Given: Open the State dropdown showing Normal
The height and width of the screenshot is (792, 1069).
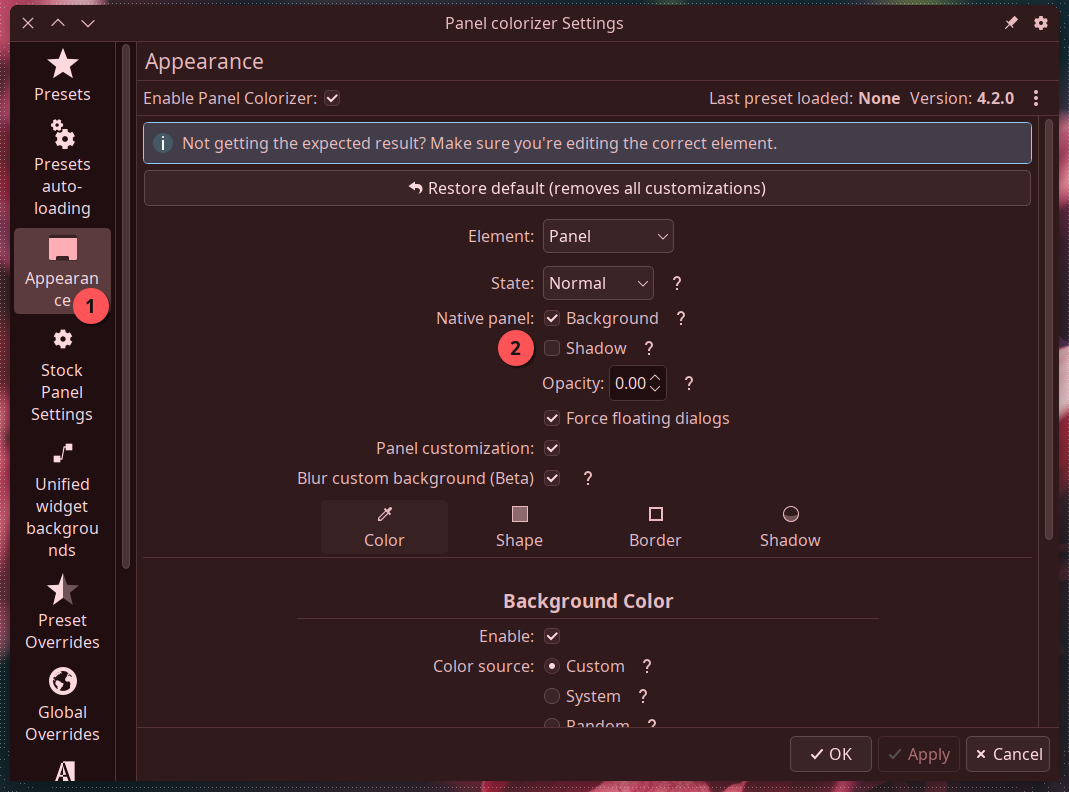Looking at the screenshot, I should [x=598, y=283].
